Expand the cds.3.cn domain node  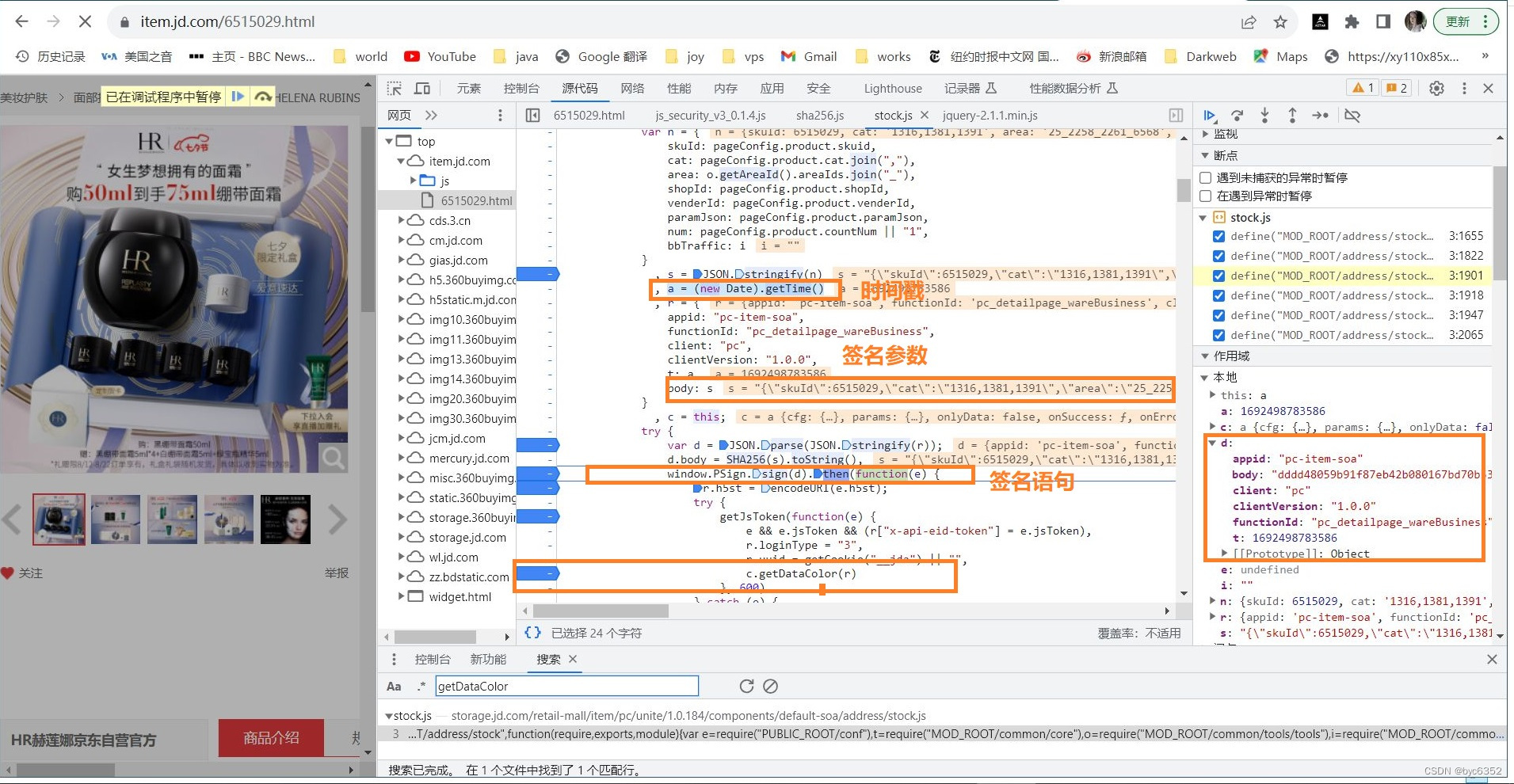point(402,221)
